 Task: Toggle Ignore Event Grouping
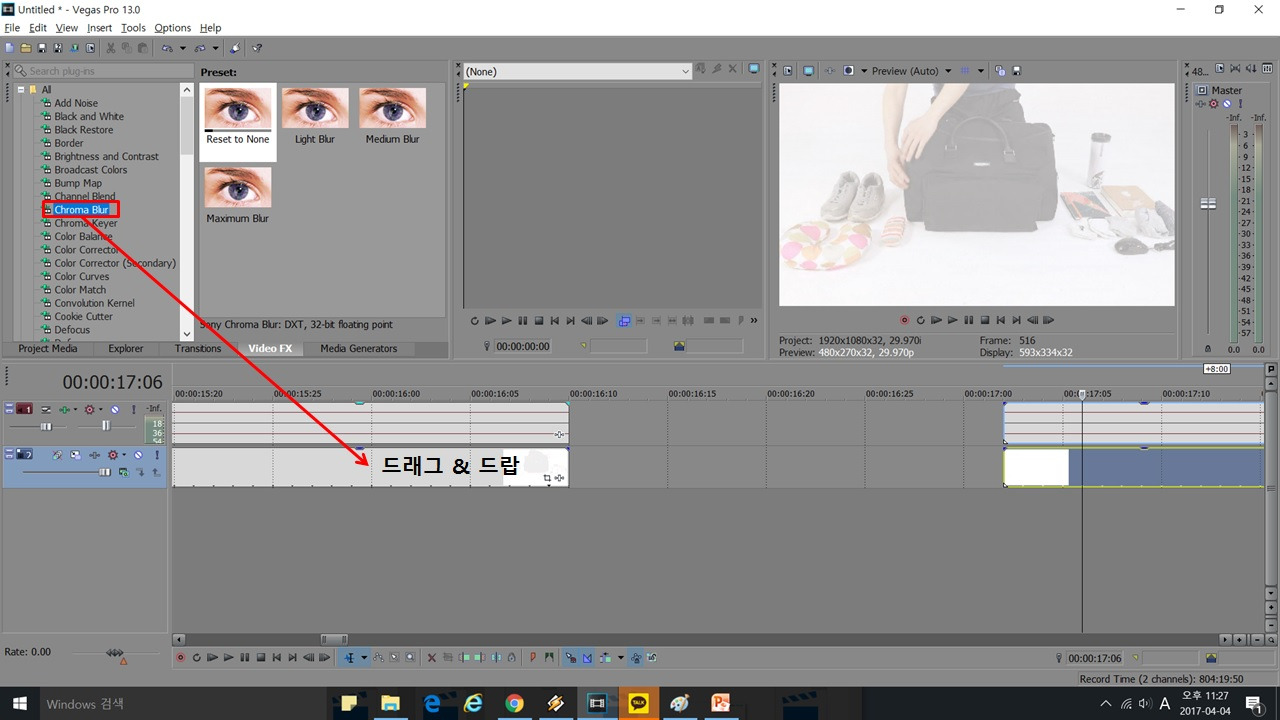click(x=653, y=657)
